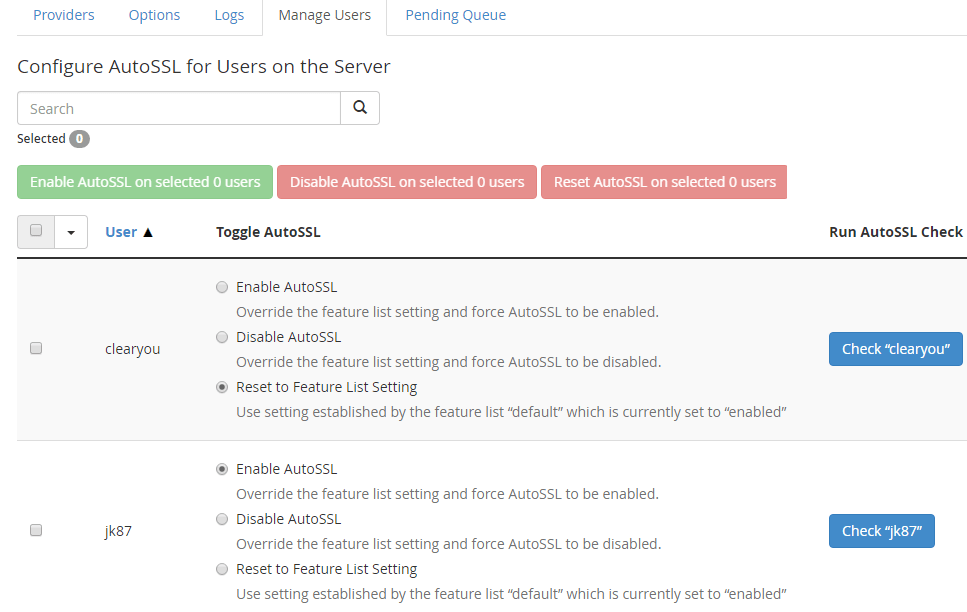Viewport: 967px width, 612px height.
Task: Switch to the Providers tab
Action: coord(64,15)
